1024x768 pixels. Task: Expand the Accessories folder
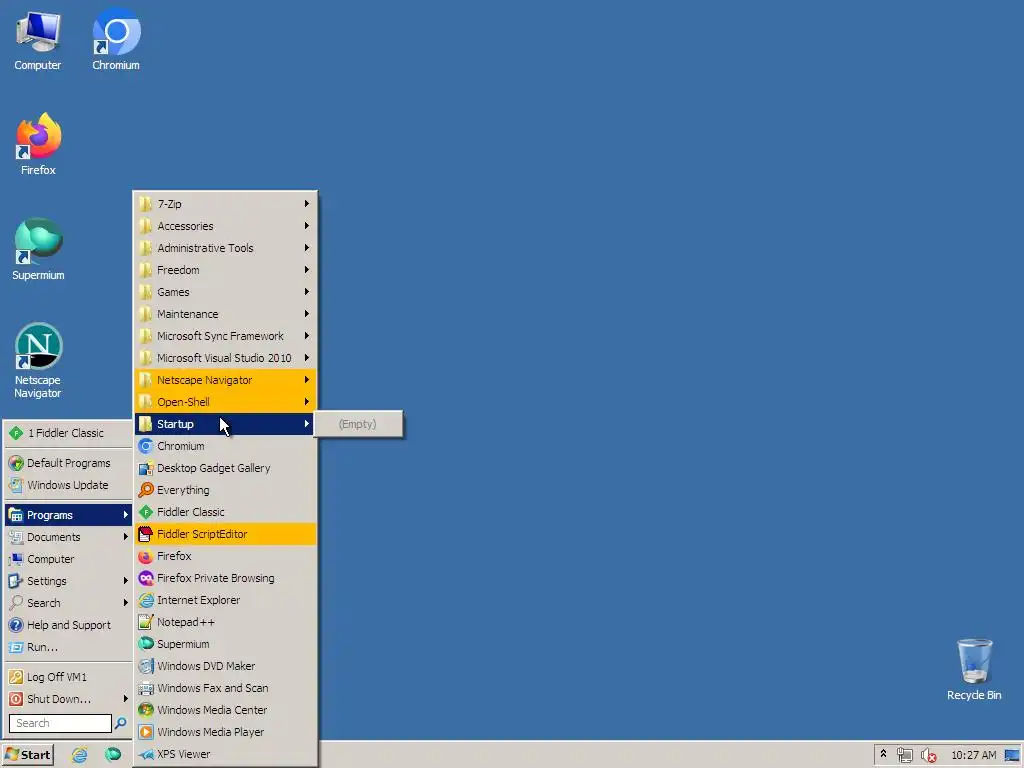tap(225, 226)
